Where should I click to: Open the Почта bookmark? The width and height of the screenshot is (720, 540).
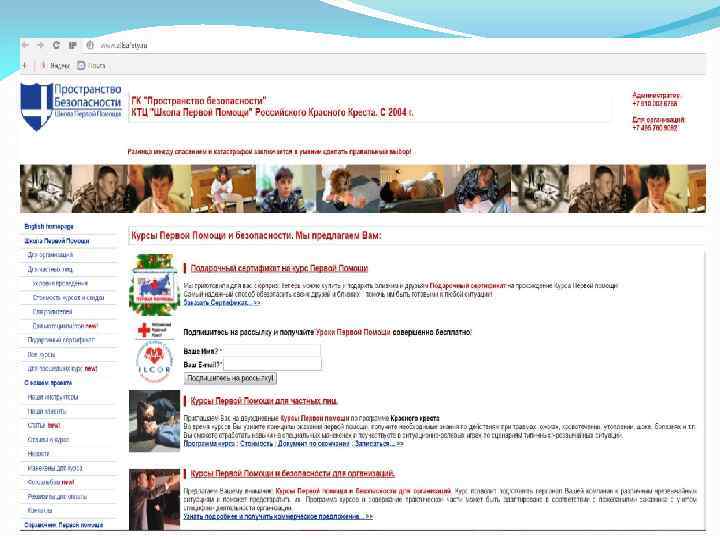point(91,66)
